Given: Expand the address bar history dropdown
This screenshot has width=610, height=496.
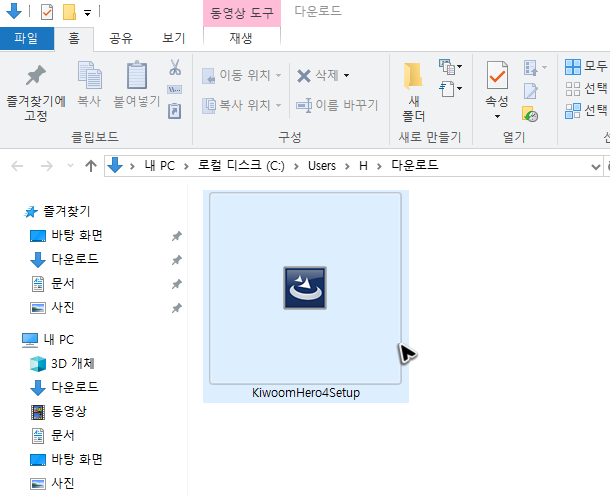Looking at the screenshot, I should [595, 167].
